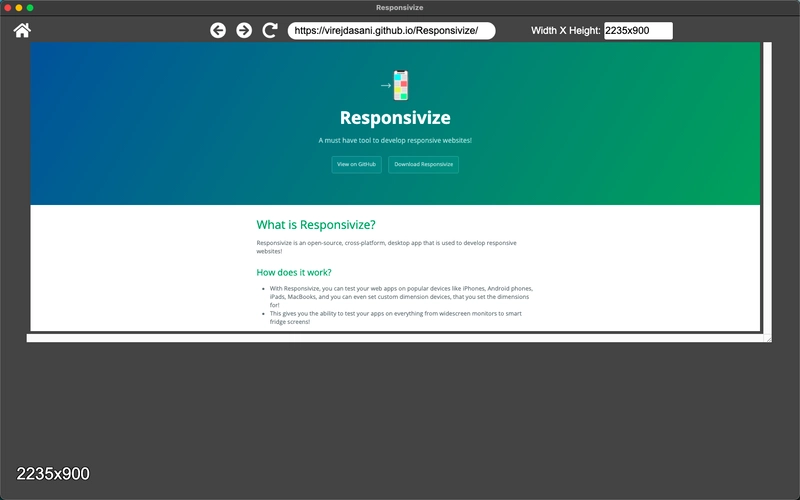The height and width of the screenshot is (500, 800).
Task: Select the bullet about widescreen monitors
Action: pyautogui.click(x=396, y=317)
